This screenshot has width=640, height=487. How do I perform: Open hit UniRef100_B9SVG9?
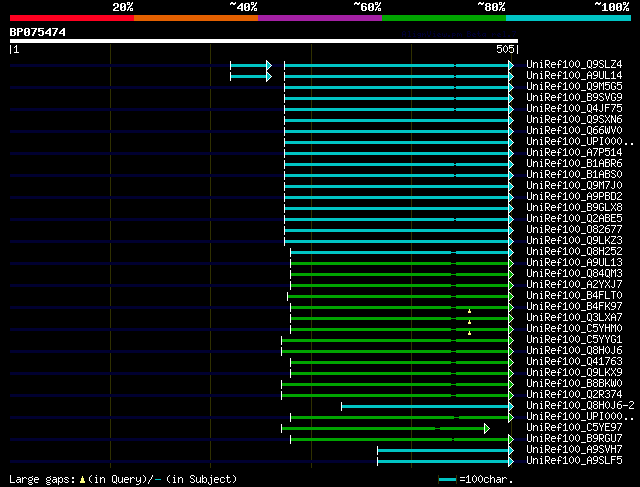[574, 98]
